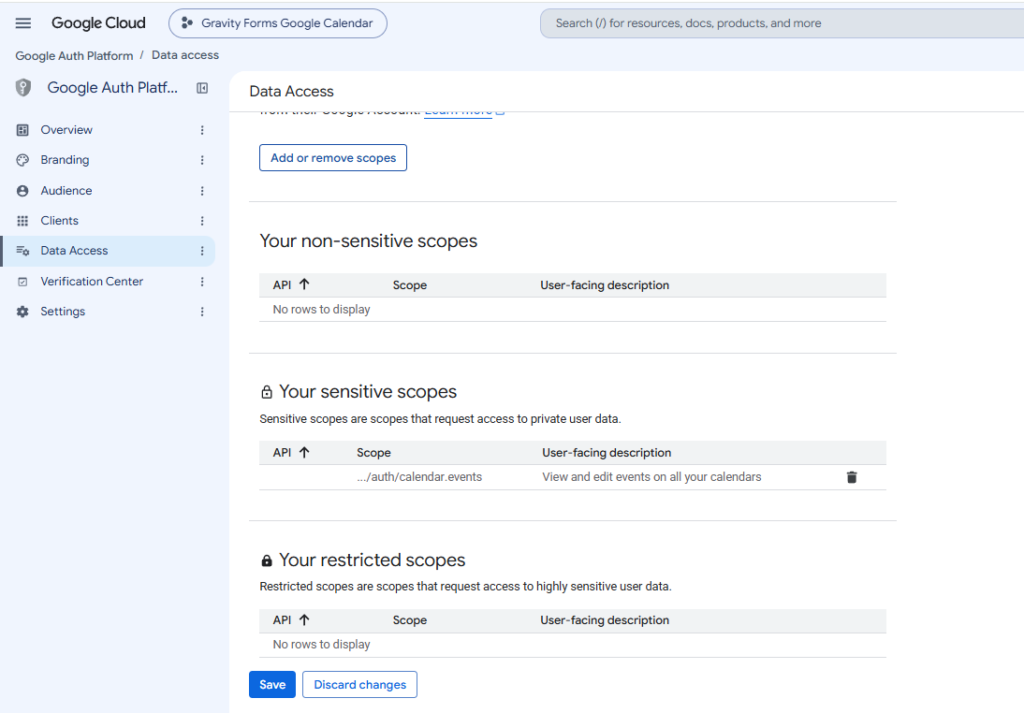Click the Settings gear icon

(x=22, y=311)
